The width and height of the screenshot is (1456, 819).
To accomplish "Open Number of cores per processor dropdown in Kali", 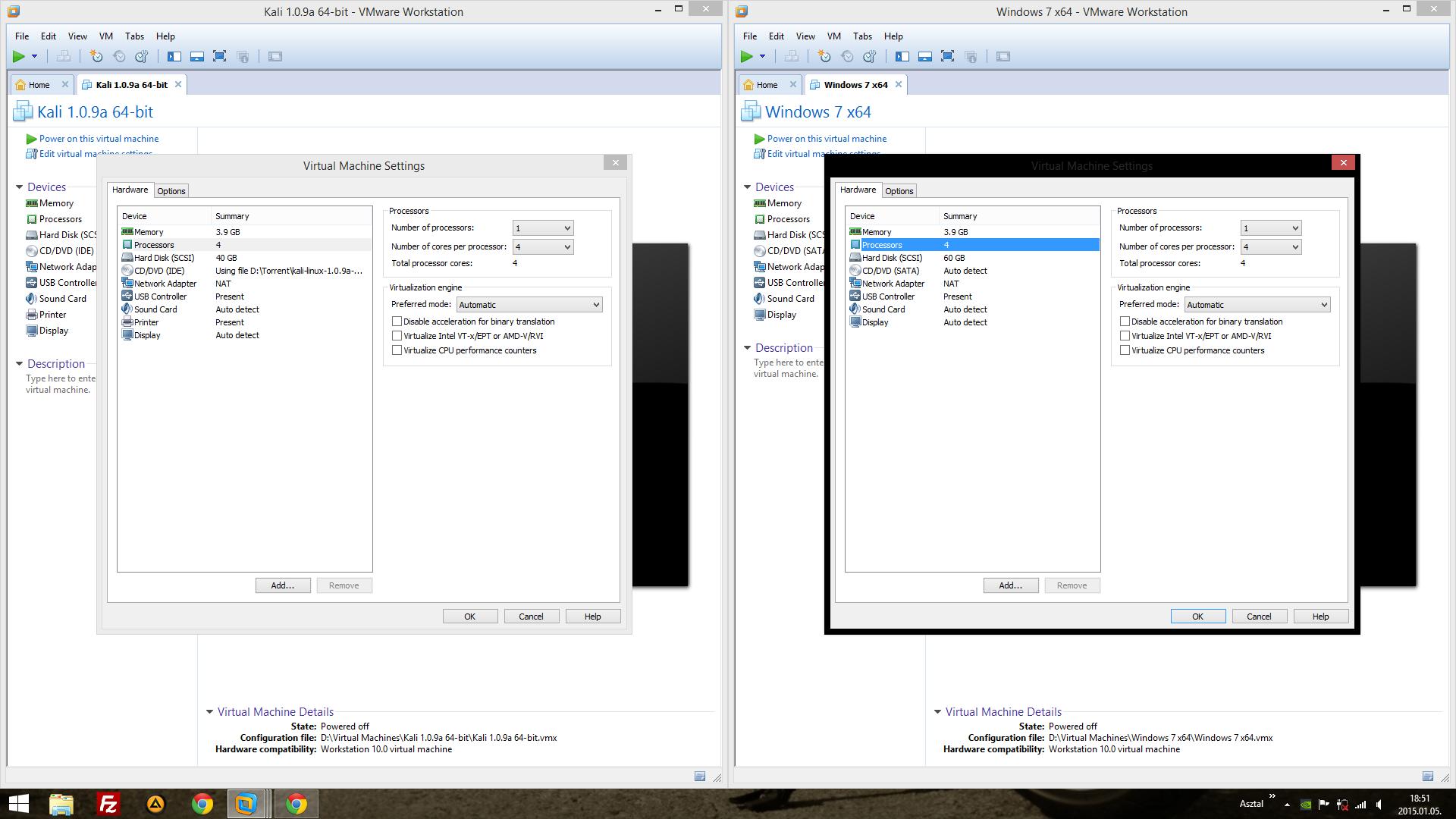I will coord(543,247).
